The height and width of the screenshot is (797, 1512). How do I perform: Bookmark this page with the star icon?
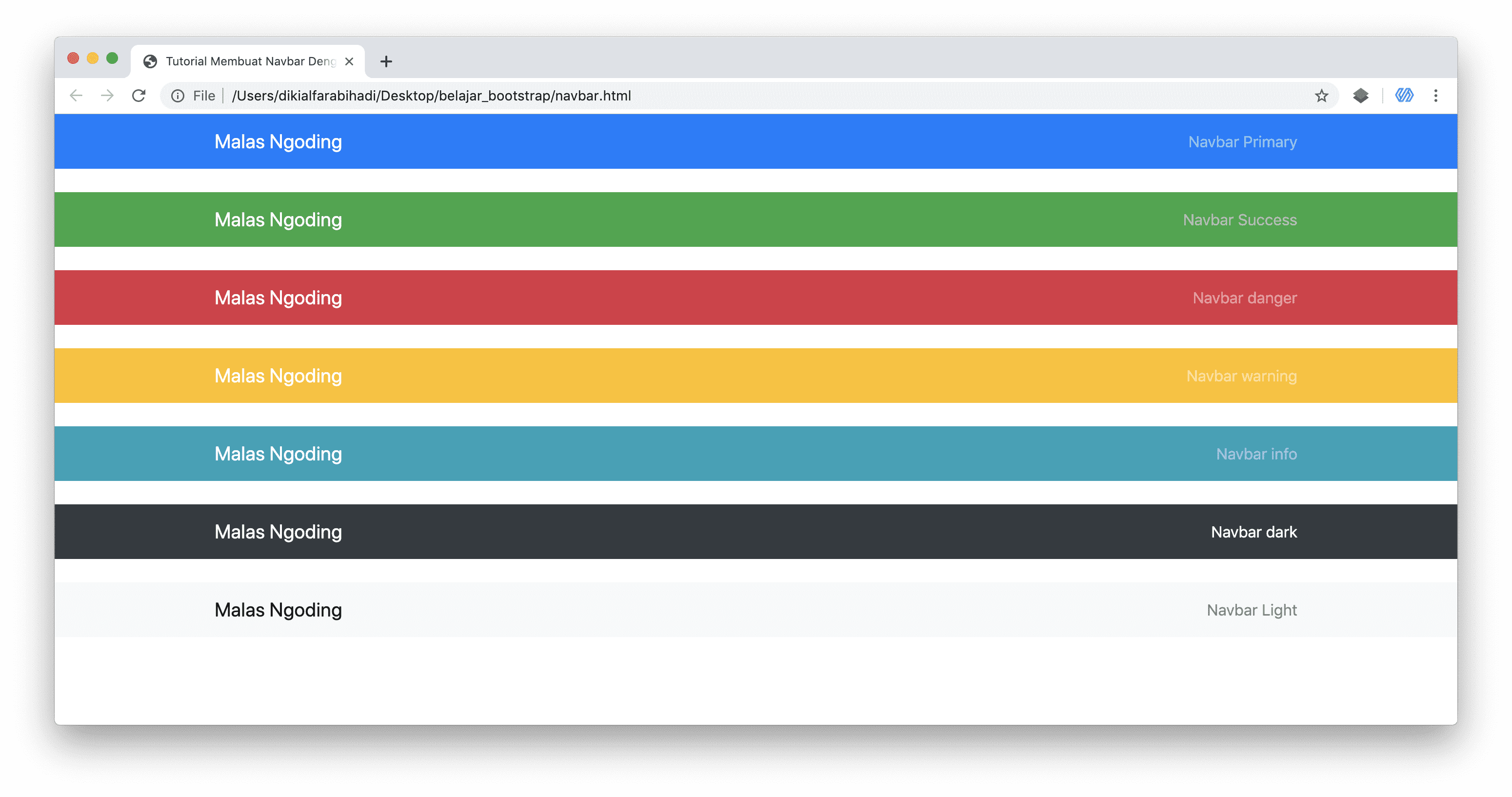[x=1321, y=96]
